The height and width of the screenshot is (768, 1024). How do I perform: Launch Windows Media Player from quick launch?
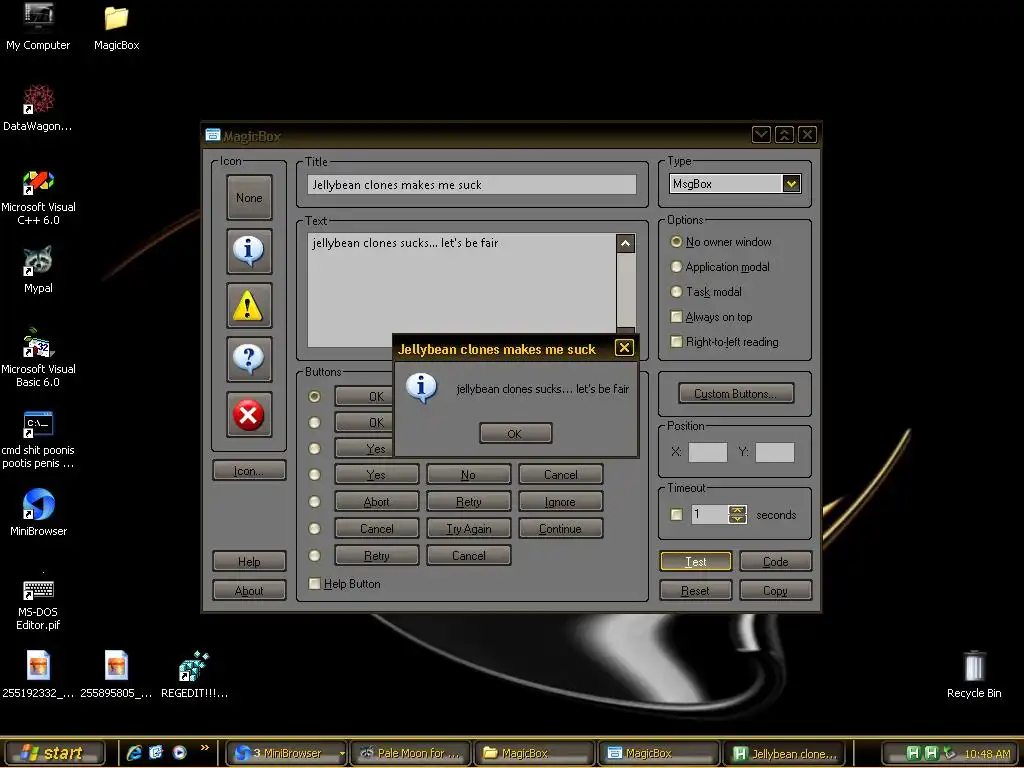(x=180, y=752)
